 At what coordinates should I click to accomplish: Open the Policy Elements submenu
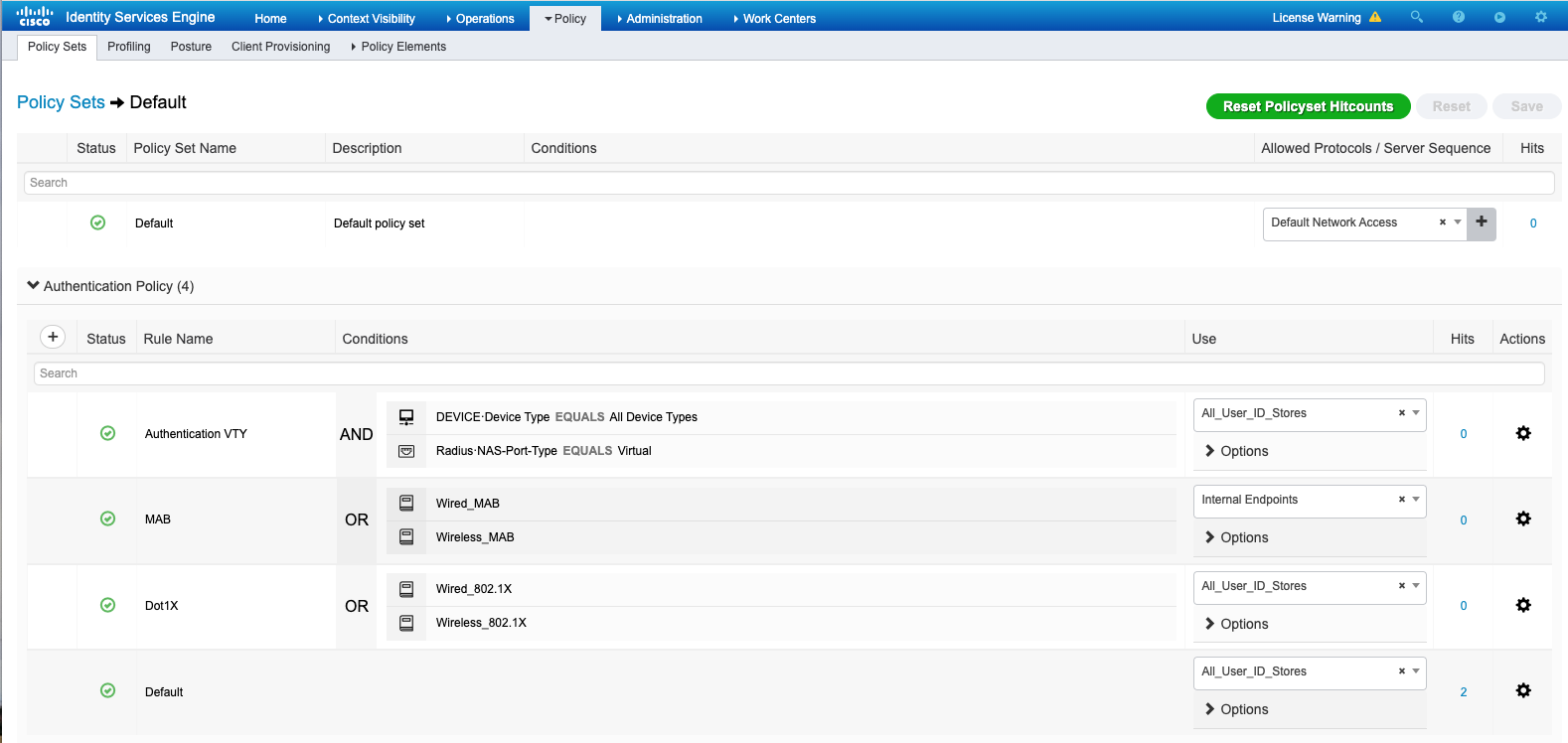pos(398,47)
